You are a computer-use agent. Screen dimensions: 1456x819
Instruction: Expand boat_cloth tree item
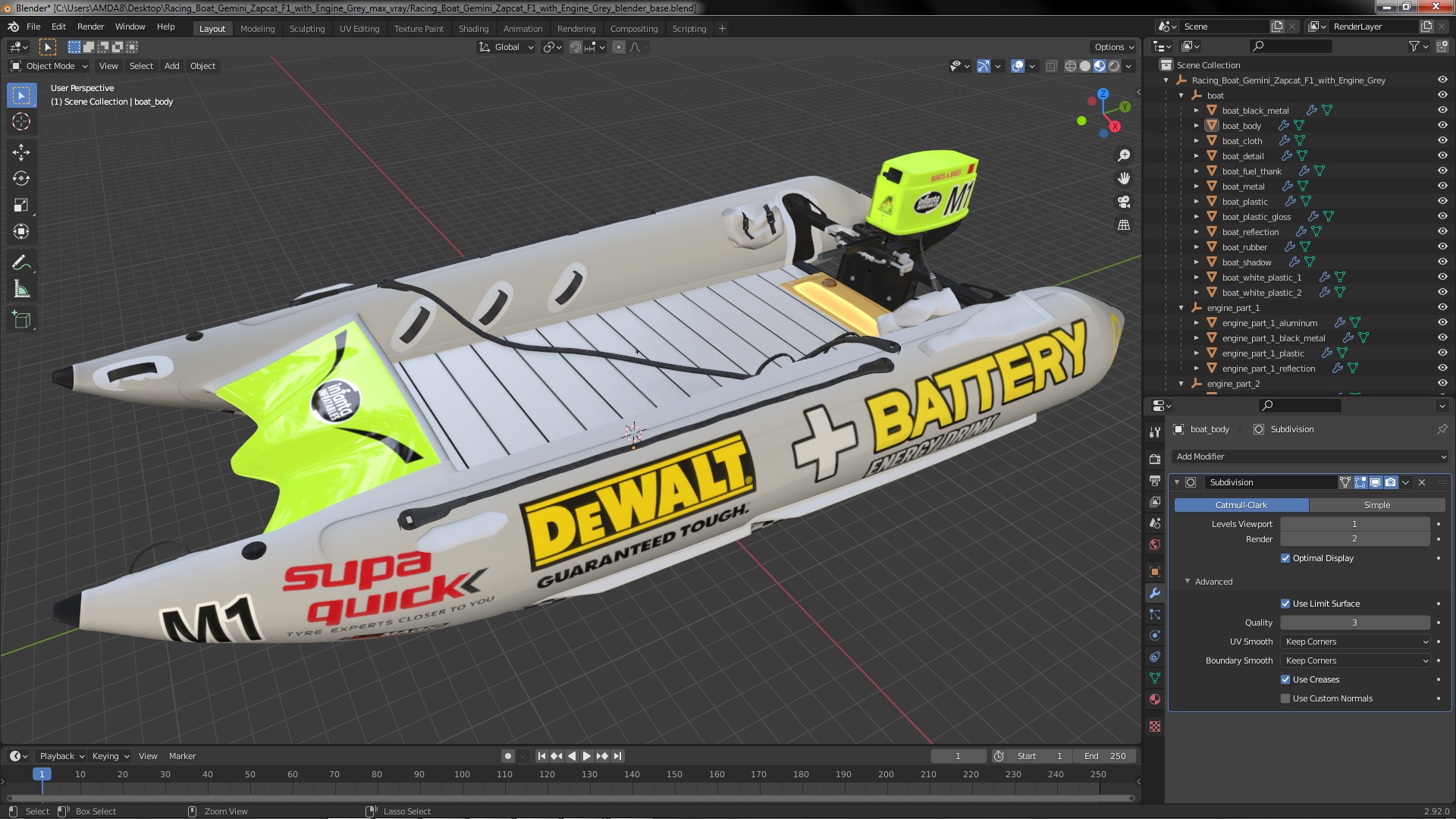[1197, 141]
